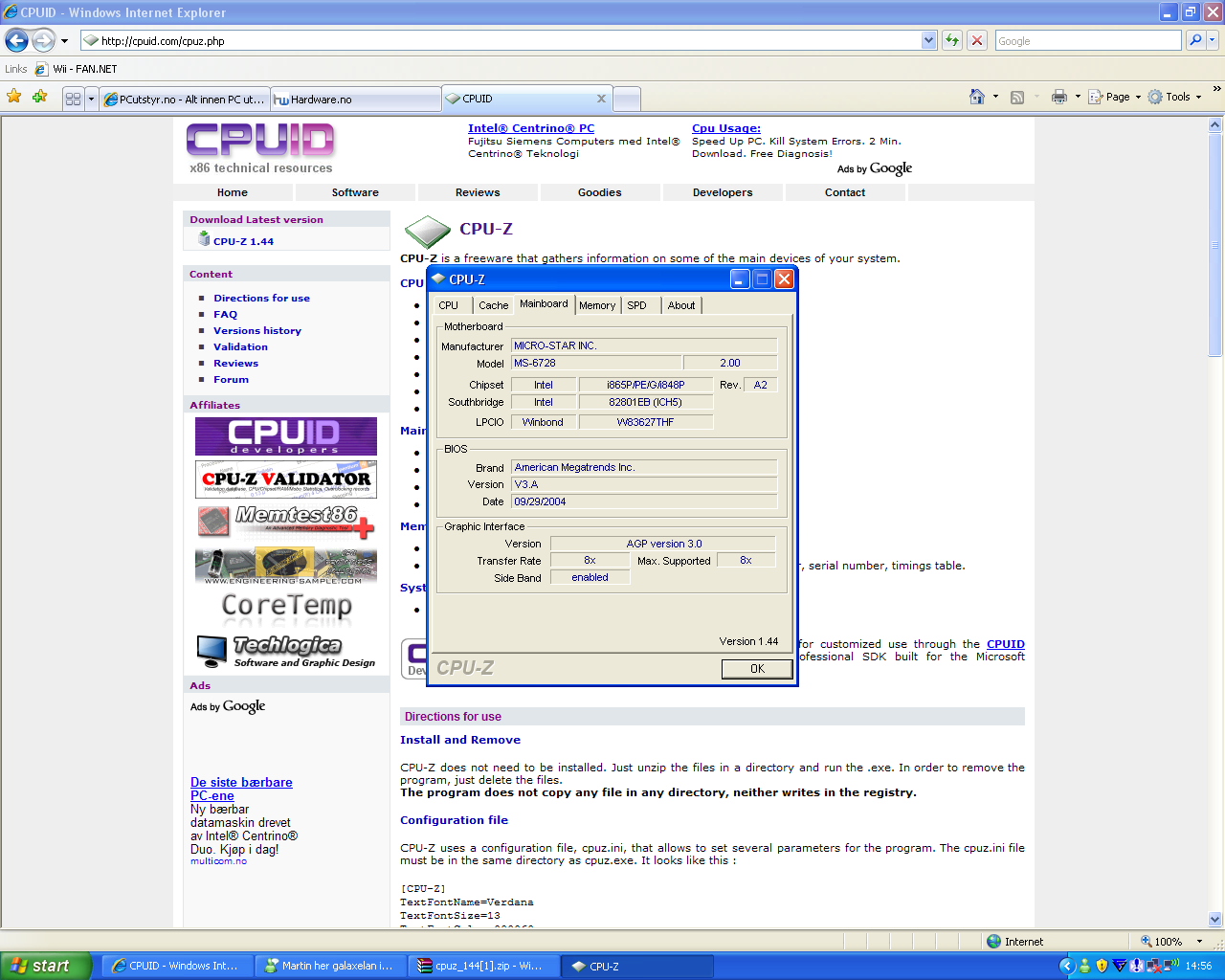Click the MS-6728 model field
The height and width of the screenshot is (980, 1225).
point(596,363)
